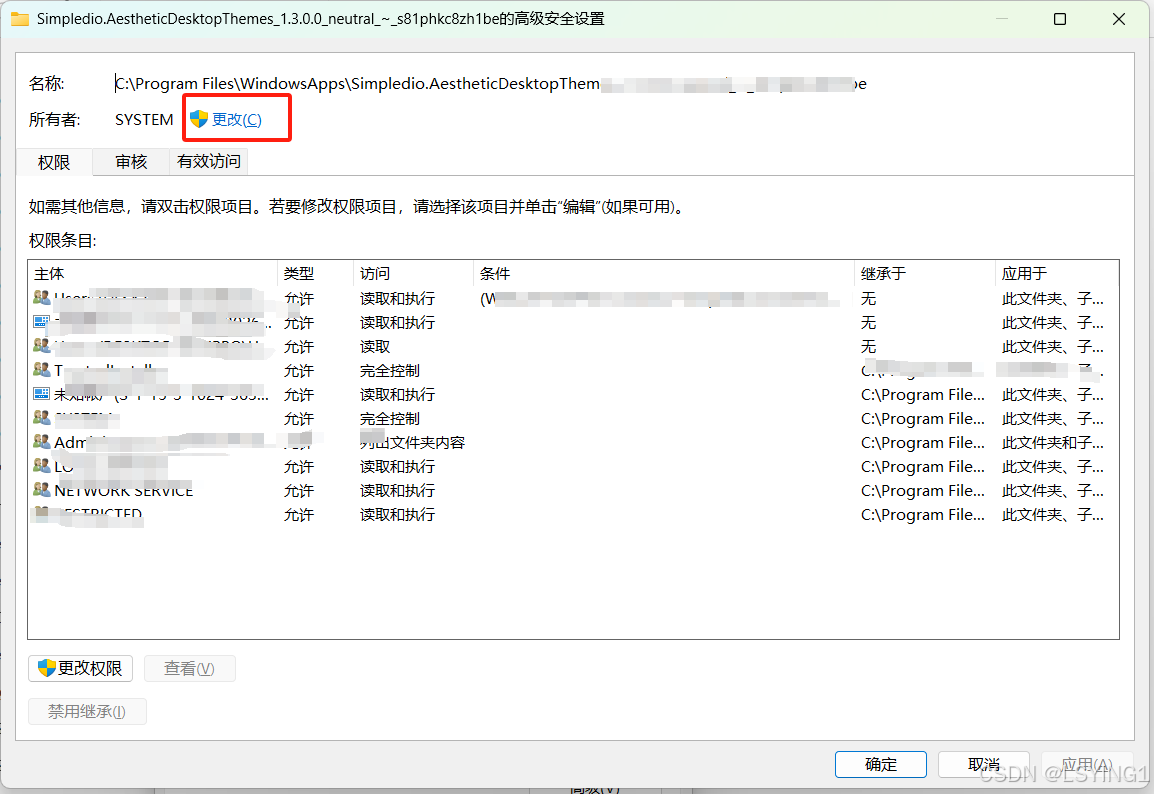This screenshot has height=794, width=1154.
Task: Click 读取和执行 in the NETWORK SERVICE row
Action: point(397,491)
